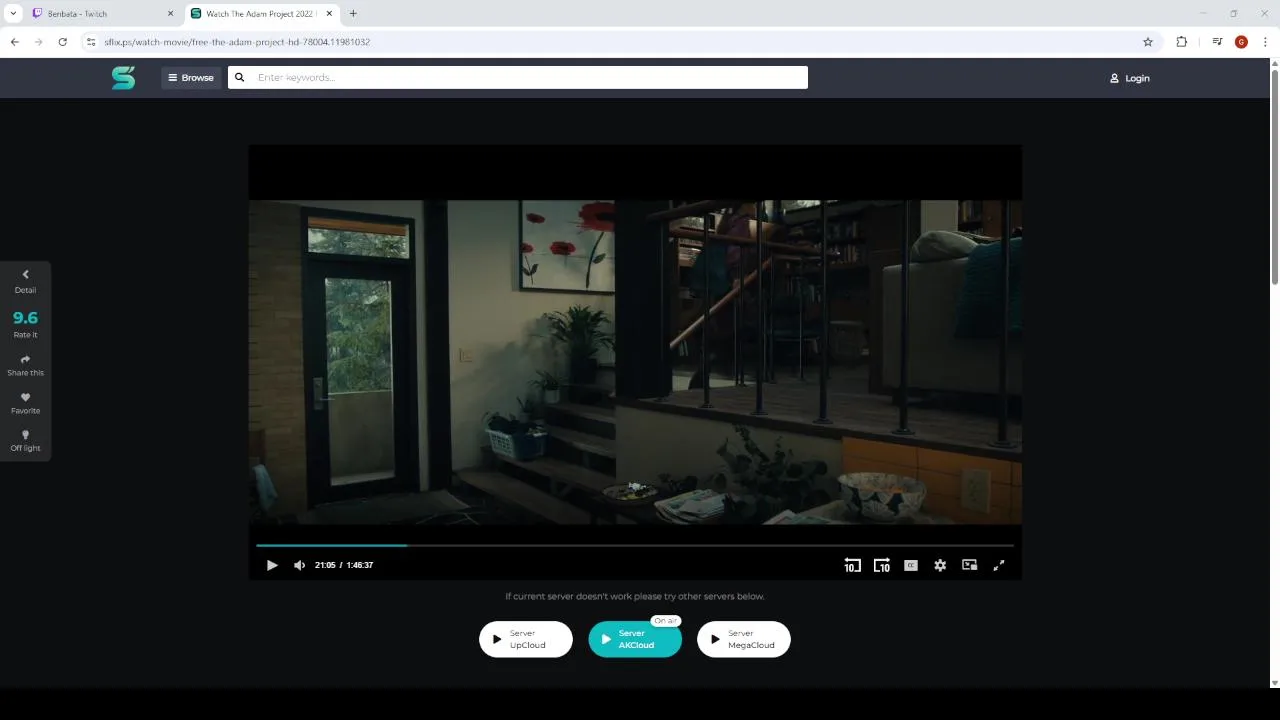
Task: Rate the movie 9.6 score
Action: 25,318
